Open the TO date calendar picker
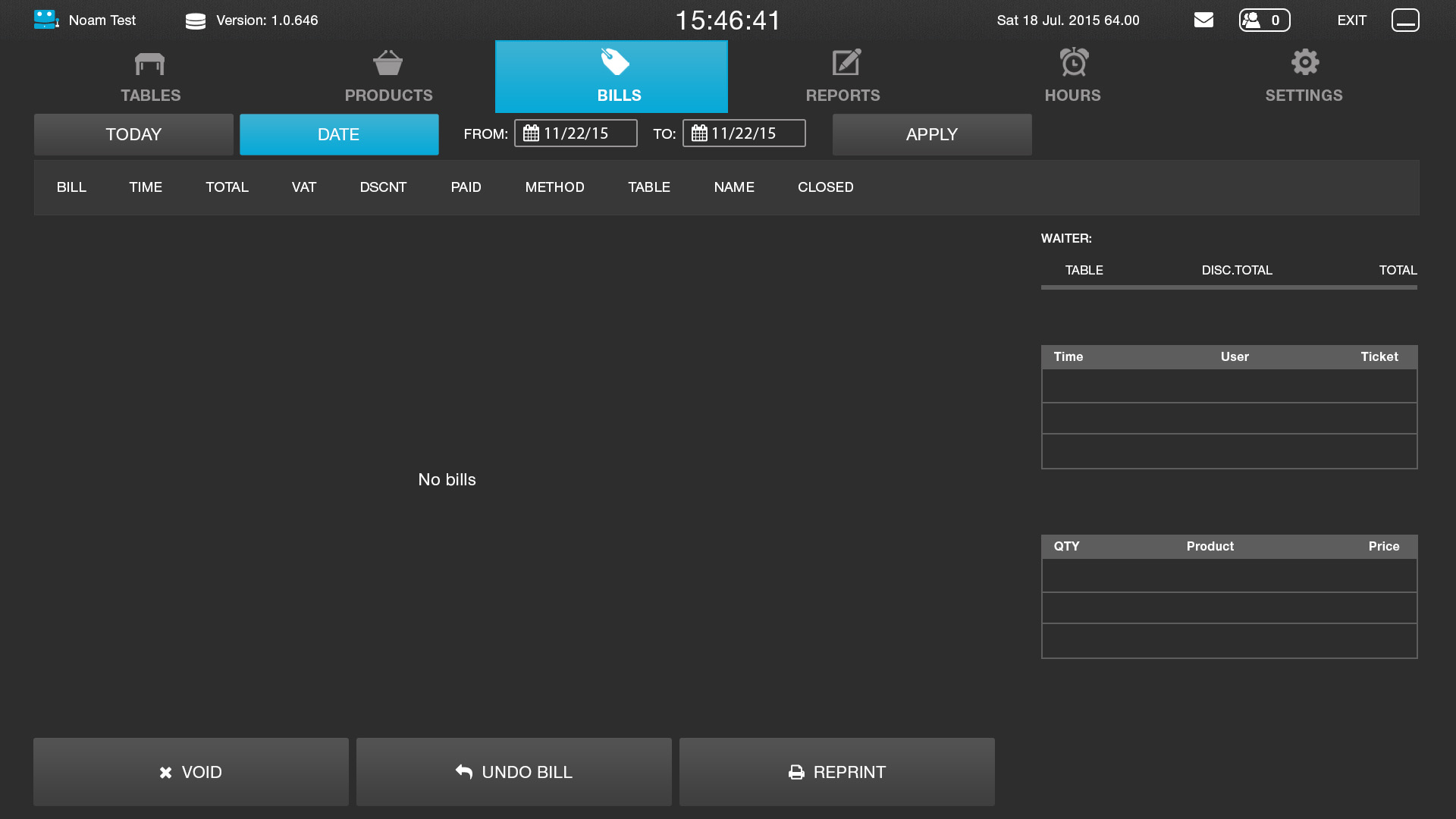The image size is (1456, 819). (699, 133)
